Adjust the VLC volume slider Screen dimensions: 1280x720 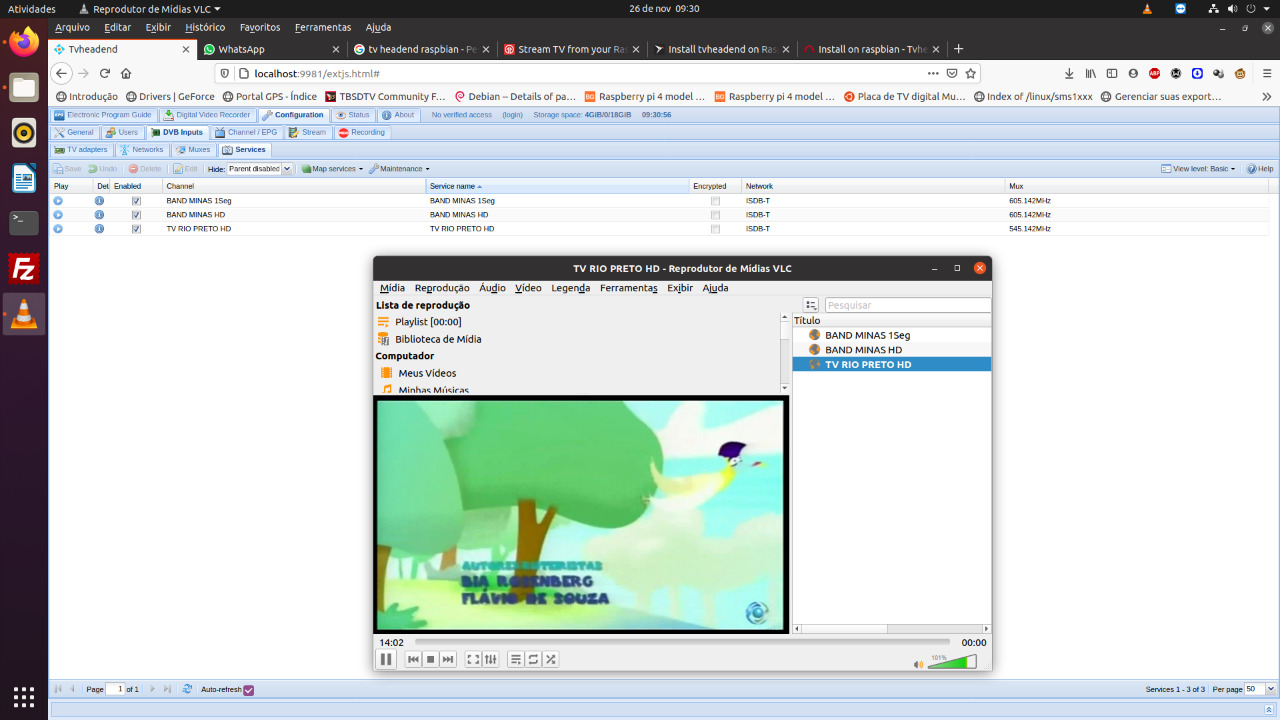pos(951,662)
